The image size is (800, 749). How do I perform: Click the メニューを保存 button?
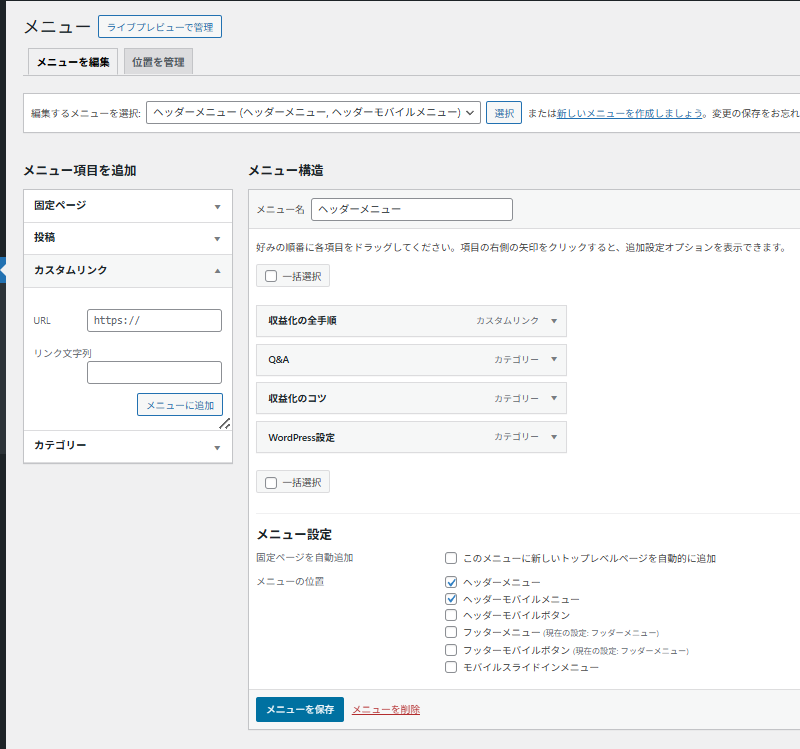point(300,709)
